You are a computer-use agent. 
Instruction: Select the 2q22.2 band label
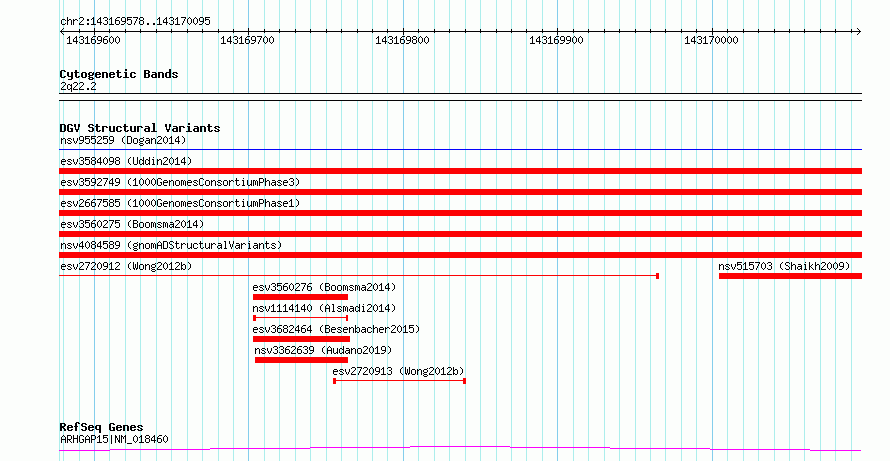78,86
